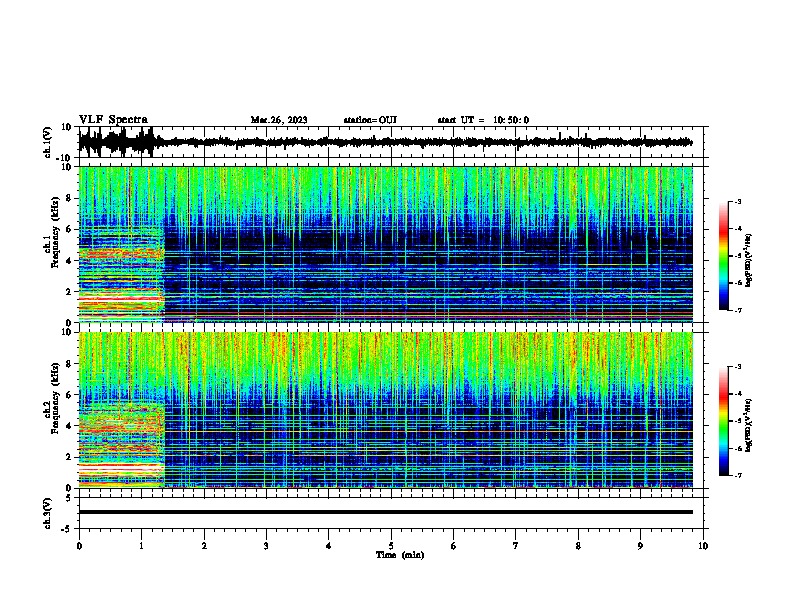
Task: Click the "6" time axis tick label
Action: [x=454, y=546]
